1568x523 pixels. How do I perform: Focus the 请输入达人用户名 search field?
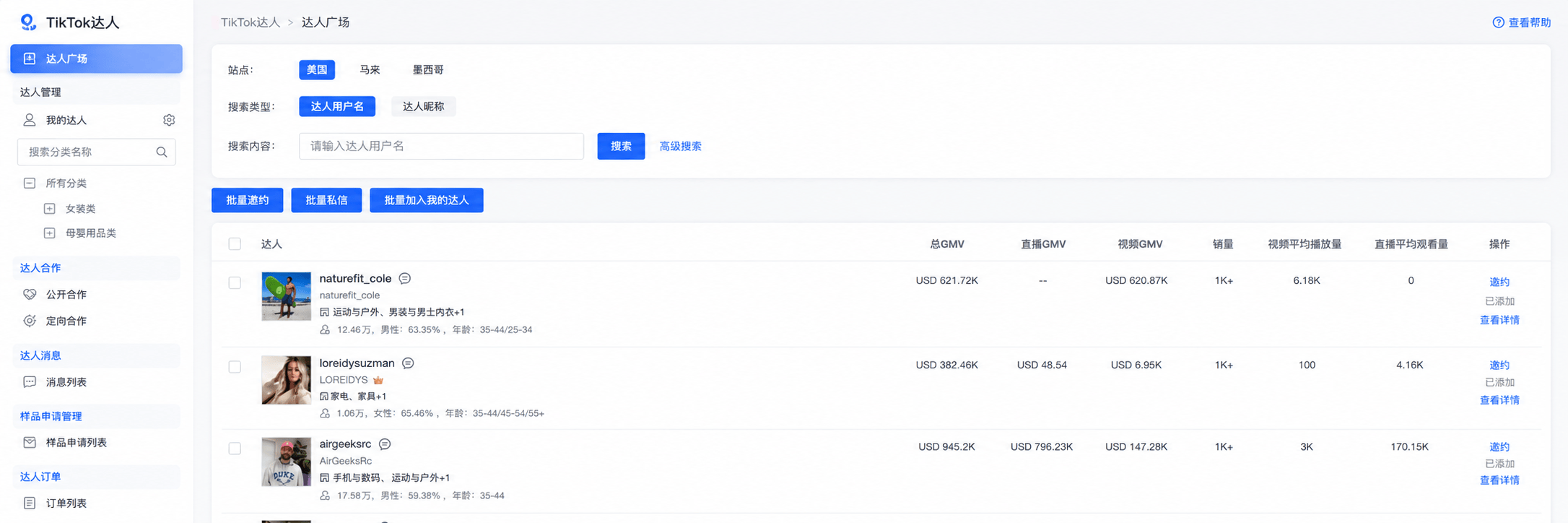click(441, 146)
